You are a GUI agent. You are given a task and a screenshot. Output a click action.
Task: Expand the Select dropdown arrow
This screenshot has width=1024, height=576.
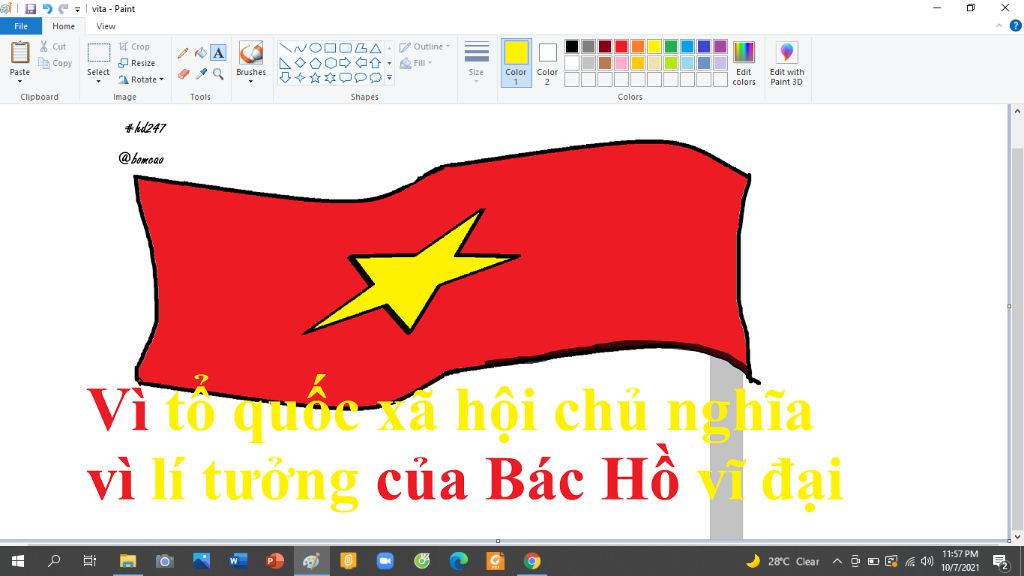[x=98, y=81]
